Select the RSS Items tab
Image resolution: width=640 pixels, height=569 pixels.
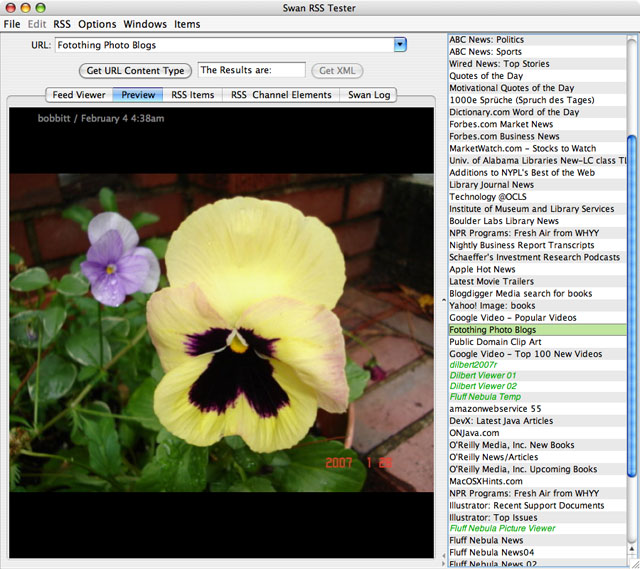(x=192, y=95)
